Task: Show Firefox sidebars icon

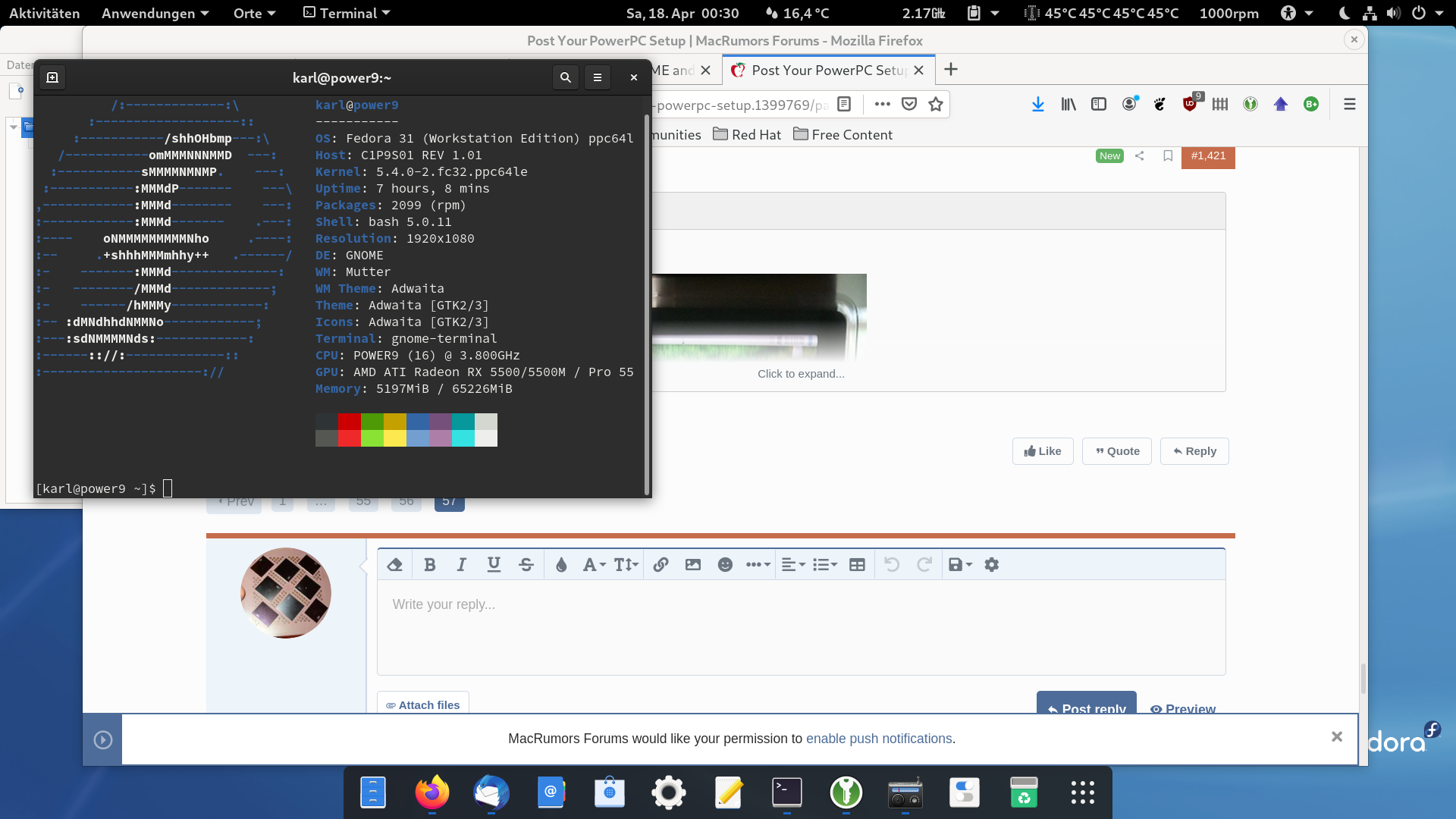Action: click(x=1099, y=105)
